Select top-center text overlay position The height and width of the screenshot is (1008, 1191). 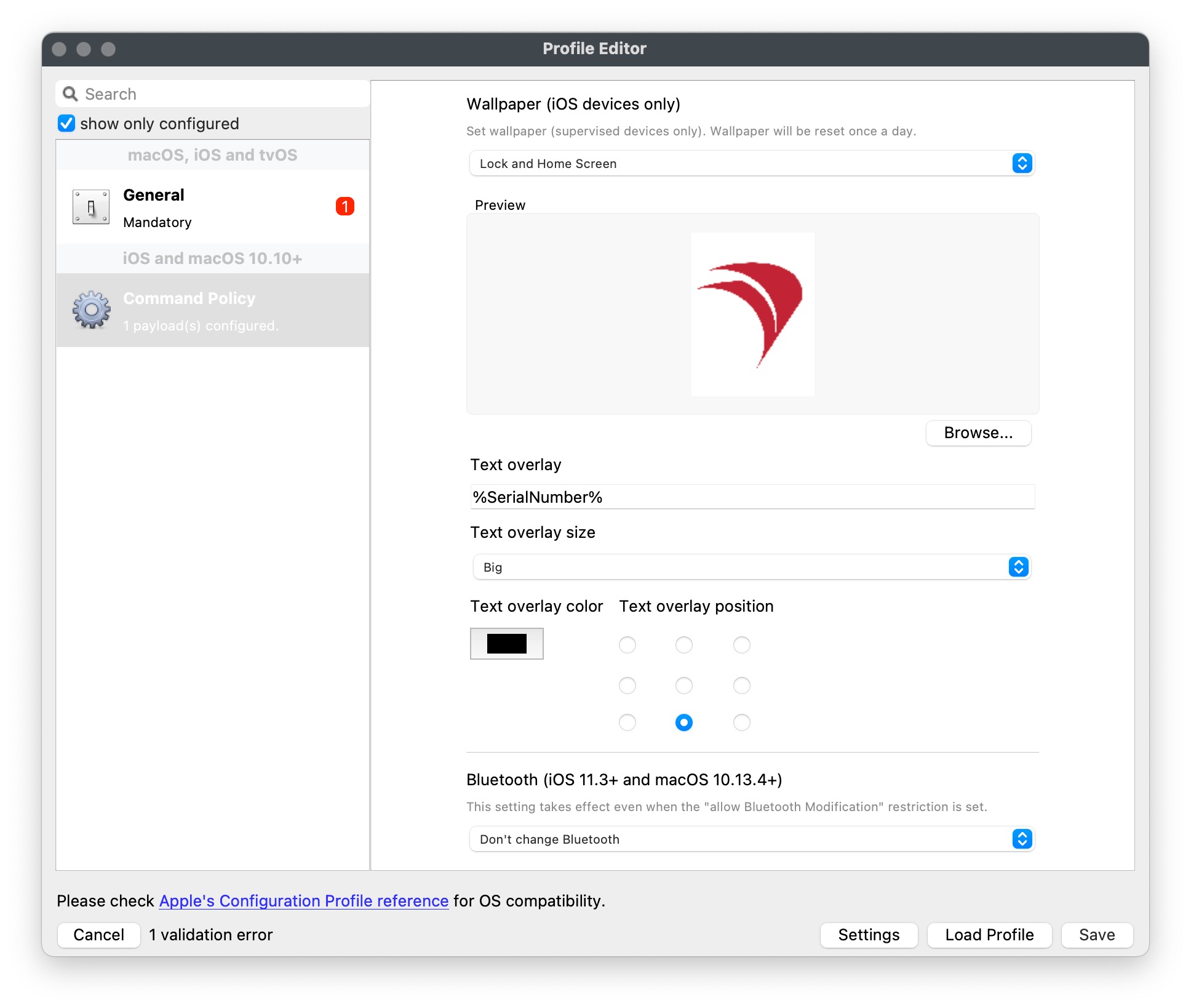(684, 645)
